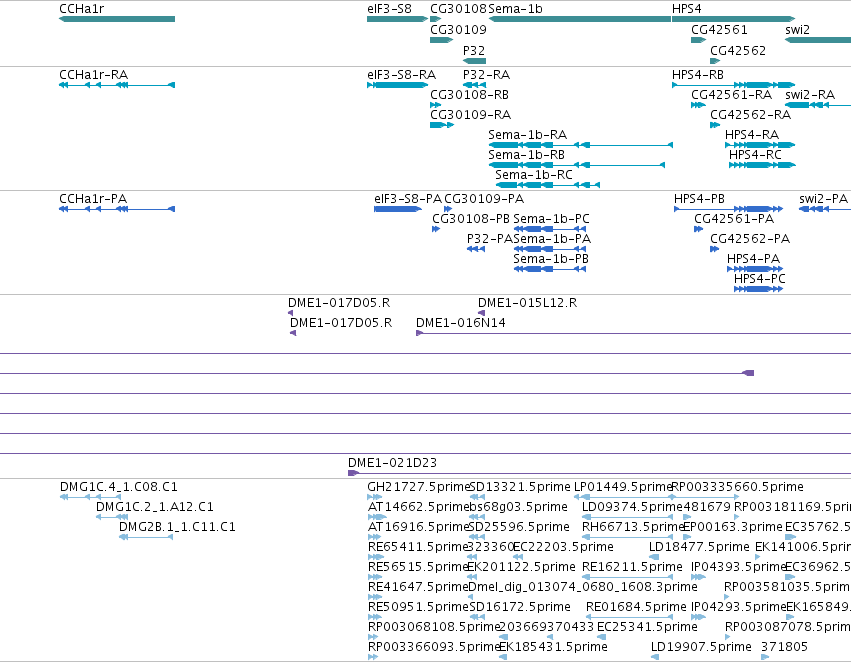Viewport: 851px width, 662px height.
Task: Select the Sema-1b-PA protein label
Action: click(552, 239)
